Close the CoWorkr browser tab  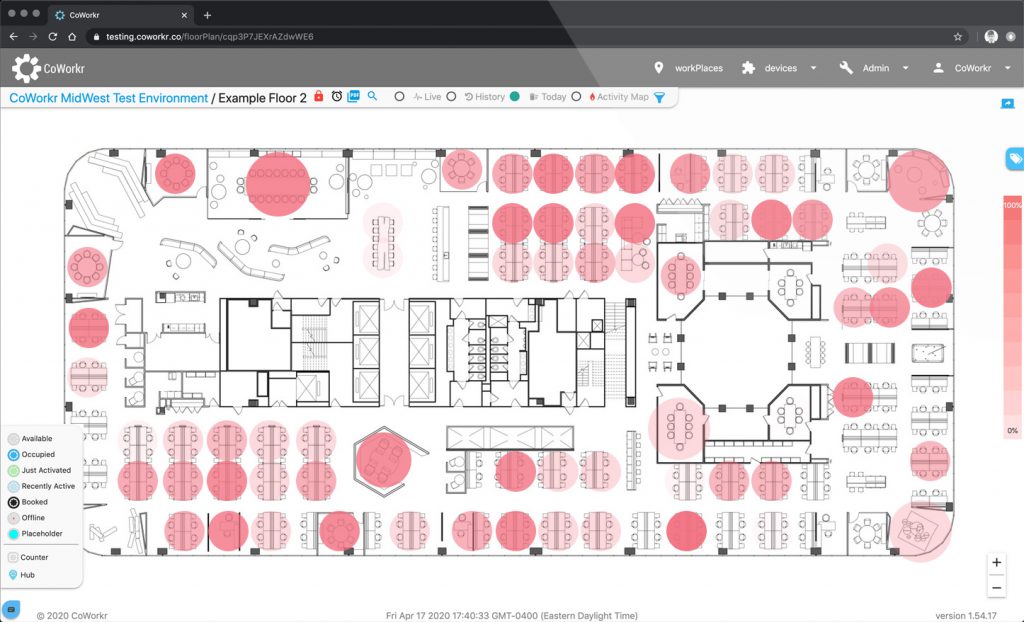(x=184, y=15)
